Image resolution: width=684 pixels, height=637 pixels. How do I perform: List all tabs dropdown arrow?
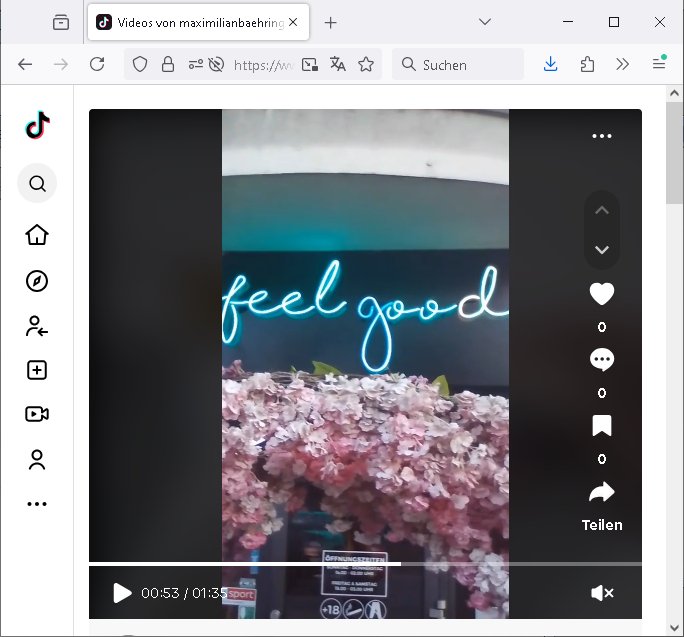tap(485, 21)
